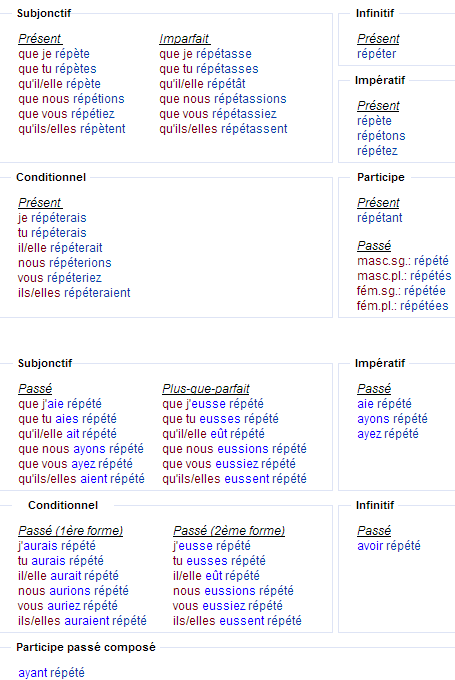Click 'que nous eussions répété' in Plus-que-parfait

234,448
